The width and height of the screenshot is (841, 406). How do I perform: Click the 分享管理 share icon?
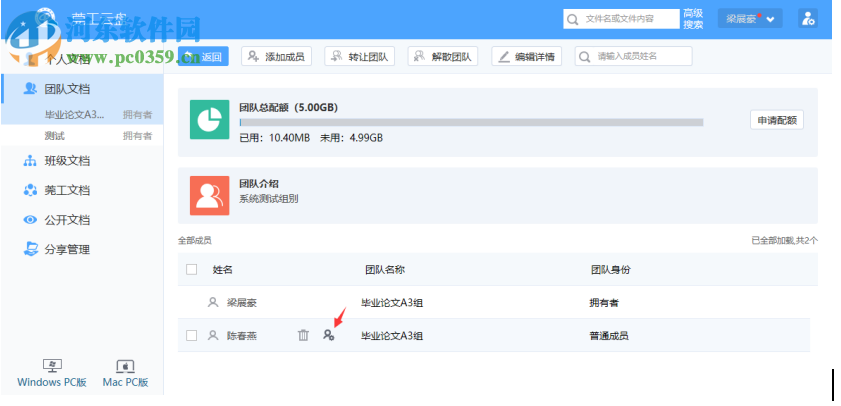[31, 249]
